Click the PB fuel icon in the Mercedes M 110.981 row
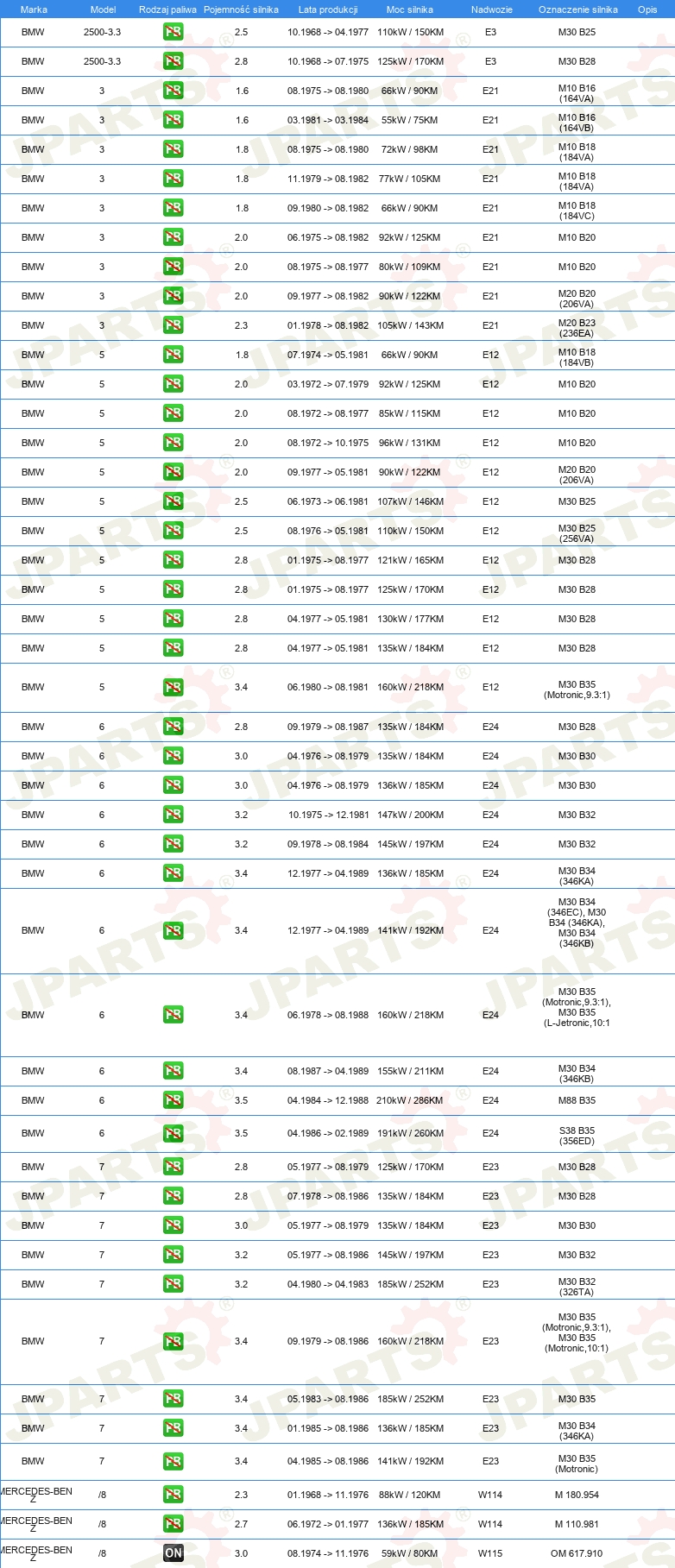 tap(173, 1524)
